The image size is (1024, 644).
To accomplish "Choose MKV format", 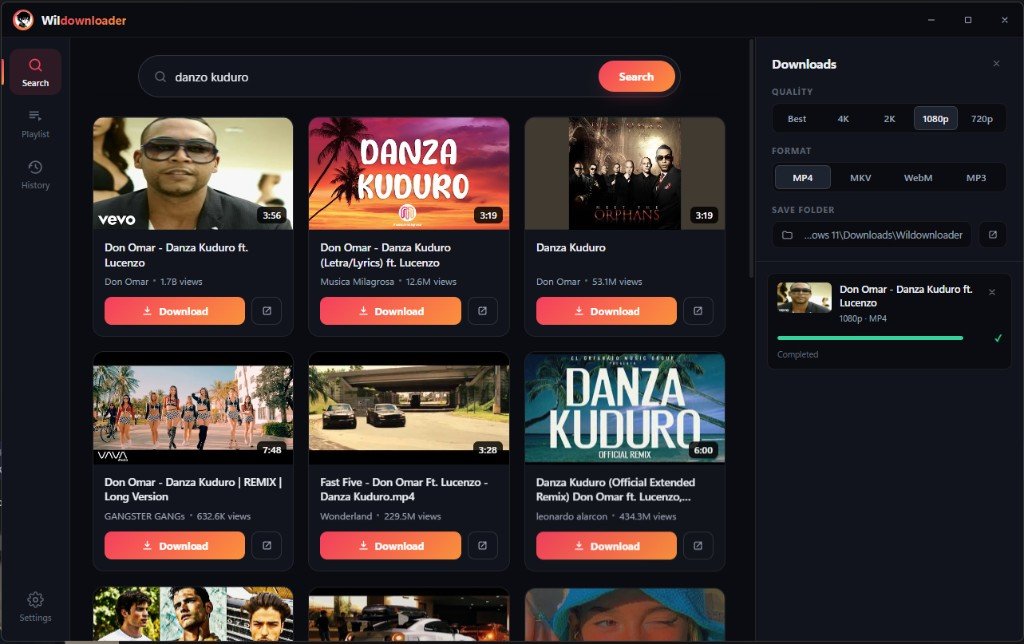I will (x=860, y=178).
